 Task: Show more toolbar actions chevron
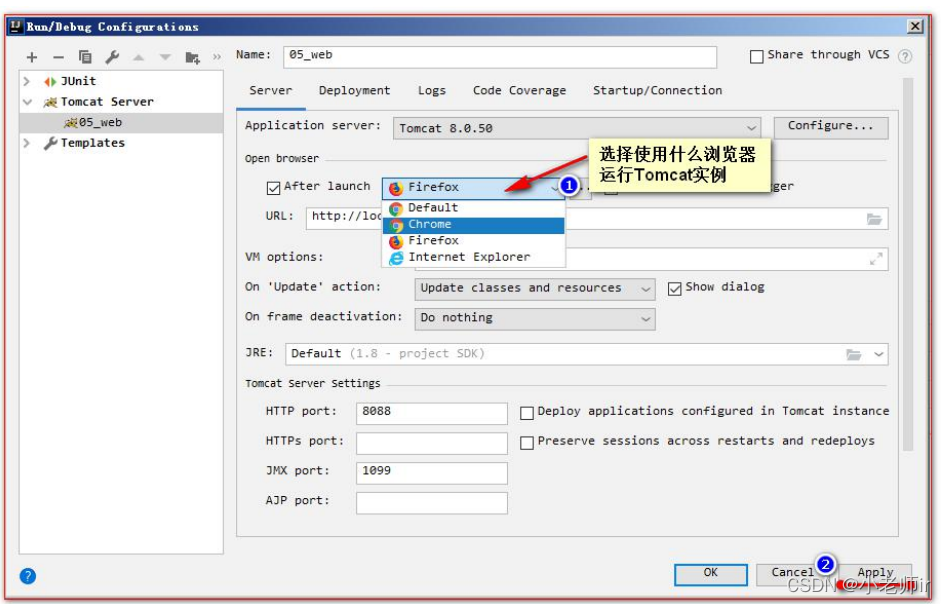217,57
